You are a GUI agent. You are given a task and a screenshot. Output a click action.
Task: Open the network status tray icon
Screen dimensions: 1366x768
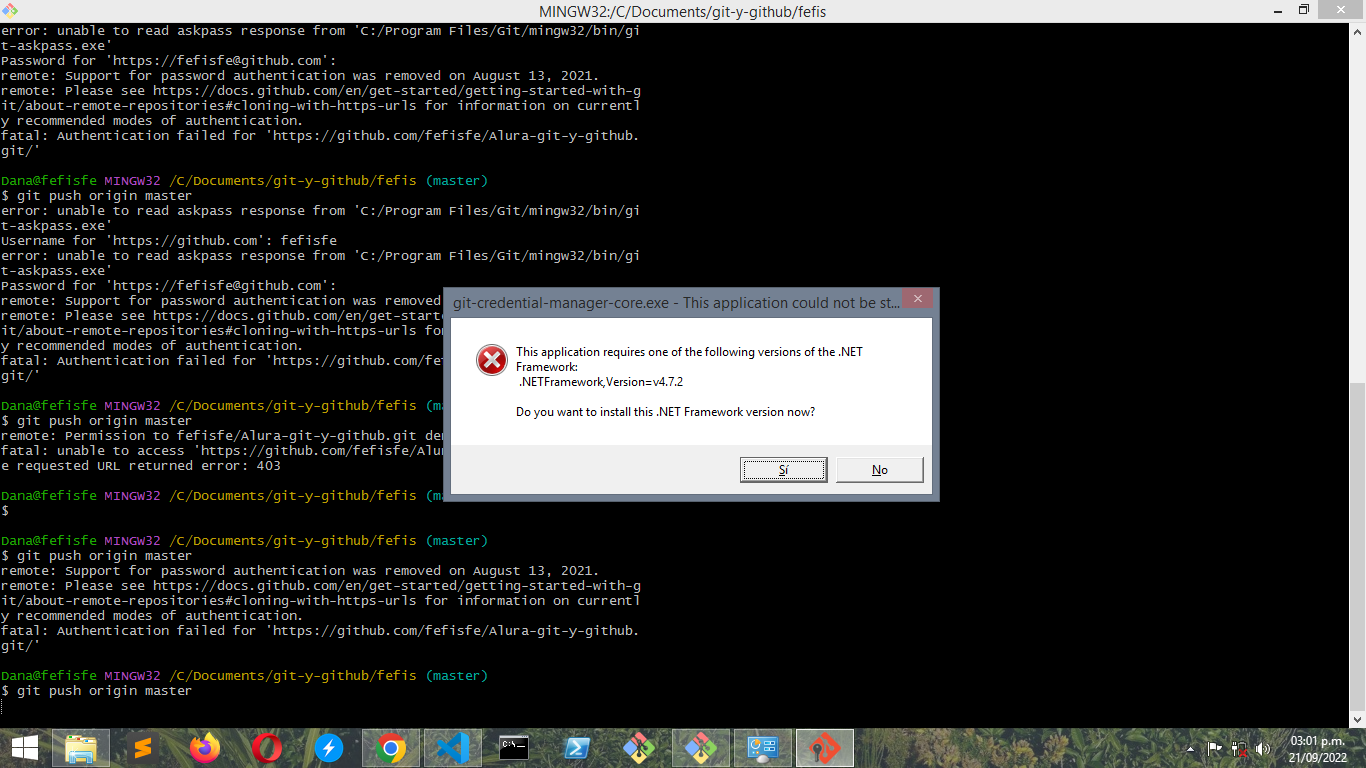tap(1240, 748)
